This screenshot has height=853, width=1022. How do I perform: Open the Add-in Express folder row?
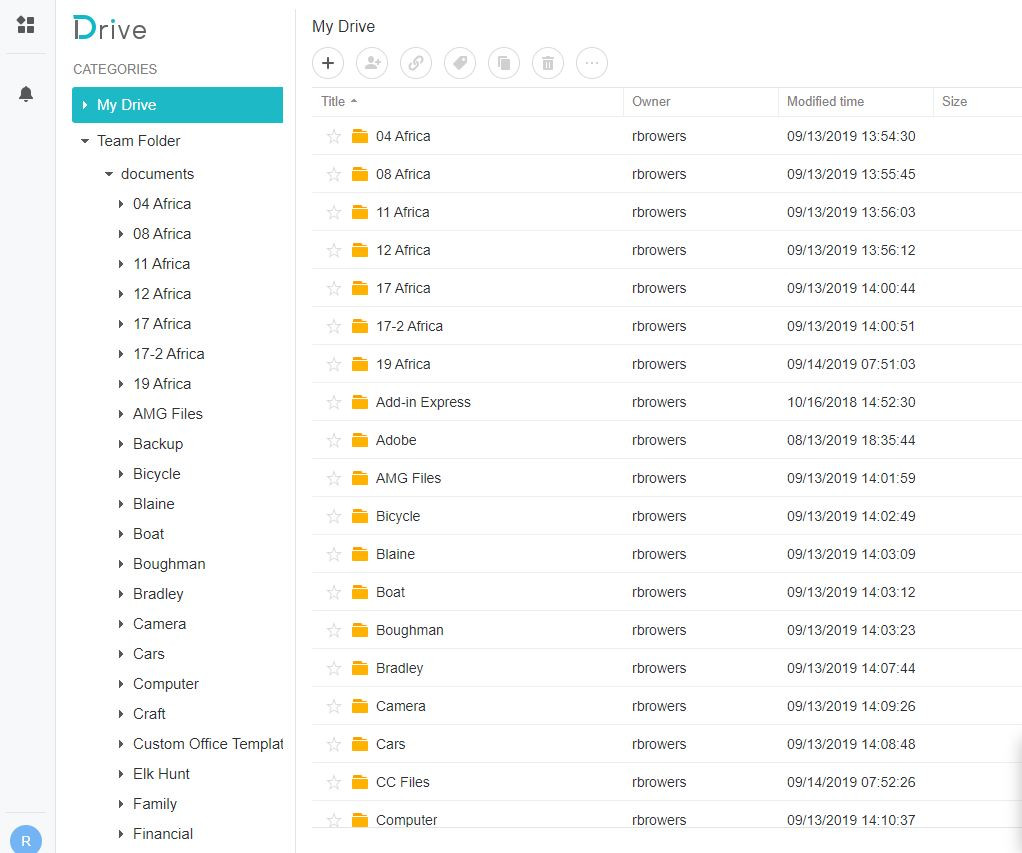tap(423, 402)
